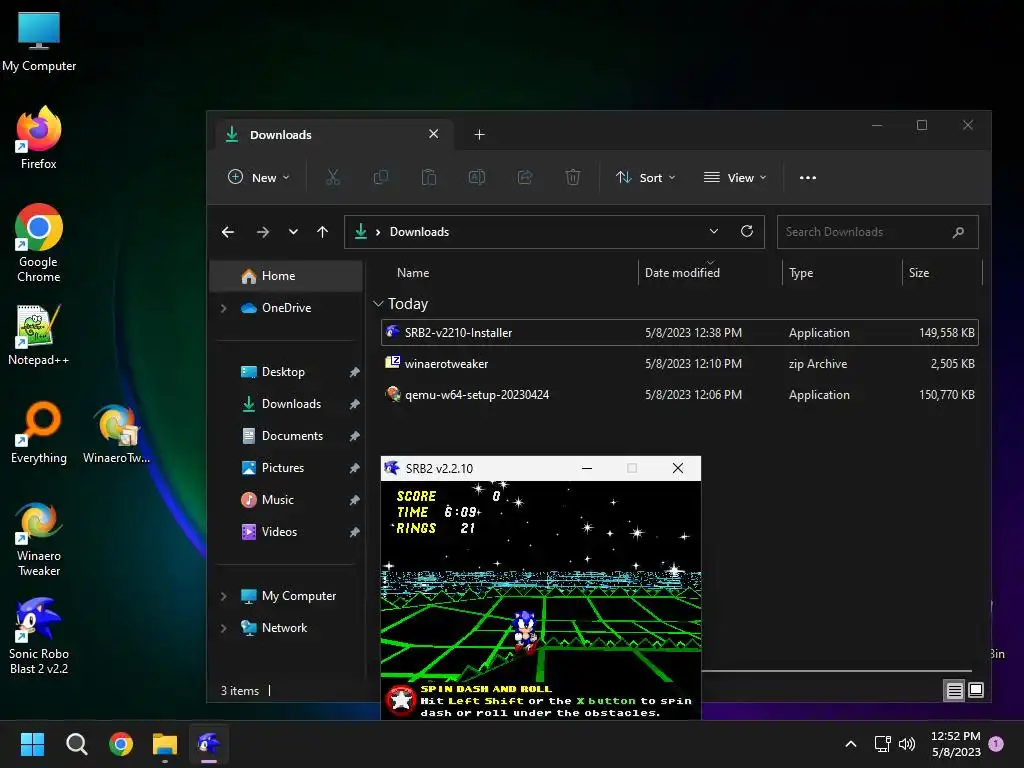Open Google Chrome desktop shortcut
This screenshot has width=1024, height=768.
pos(39,243)
